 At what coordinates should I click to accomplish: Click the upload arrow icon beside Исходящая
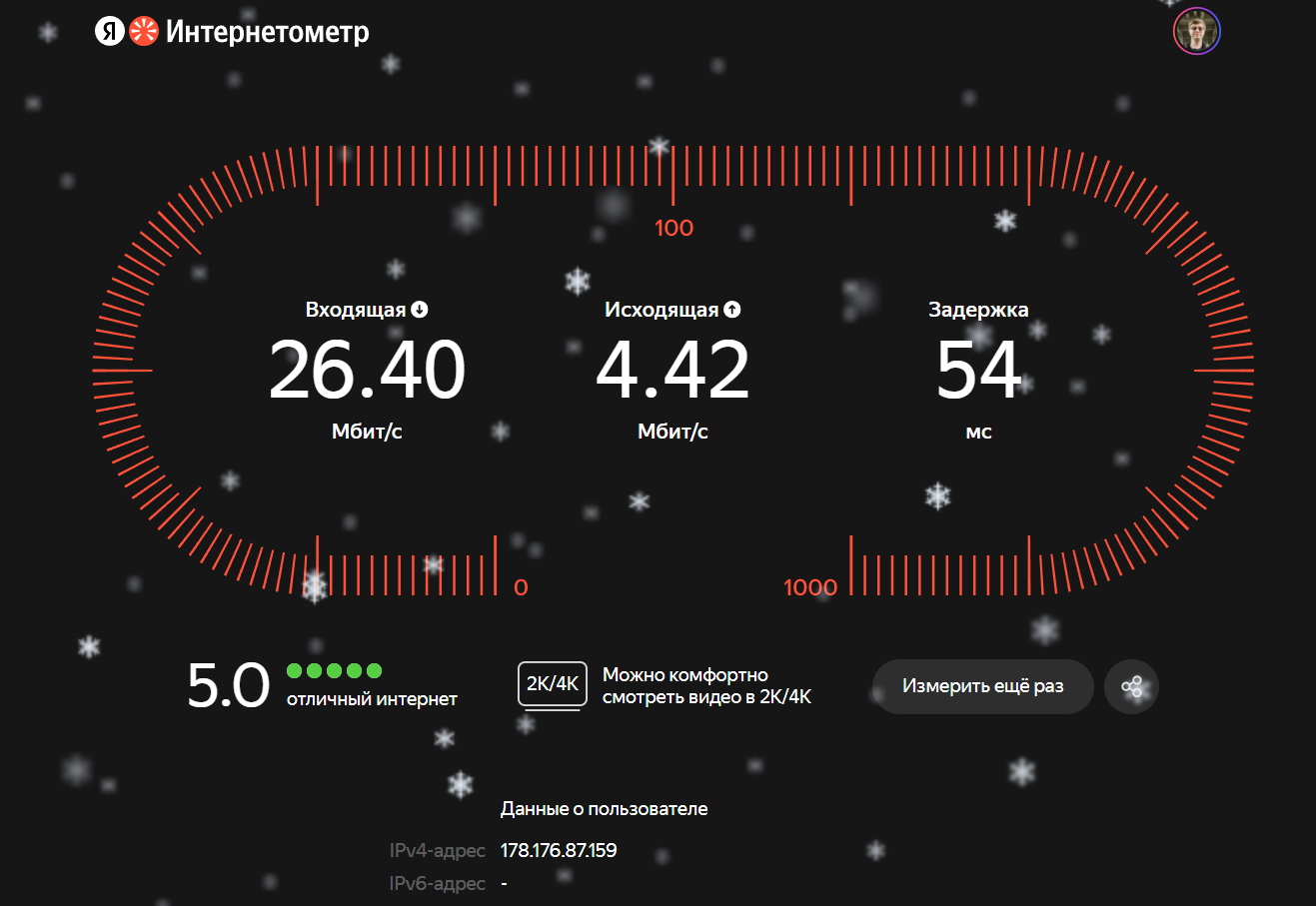[732, 310]
